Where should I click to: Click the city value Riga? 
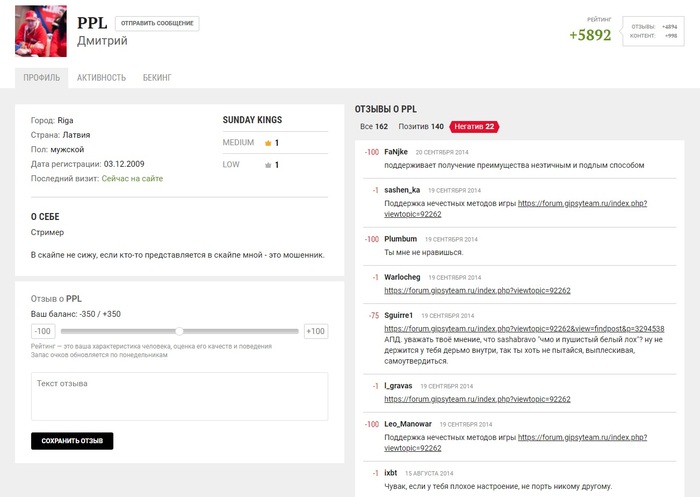[x=65, y=120]
